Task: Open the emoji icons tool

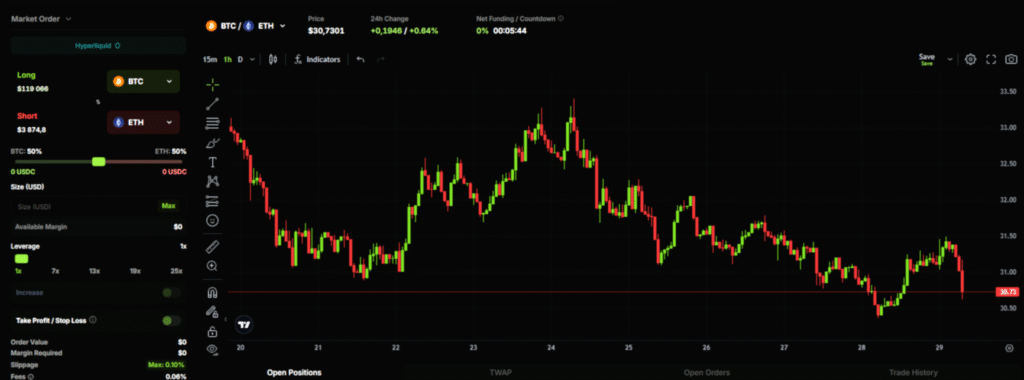Action: [212, 221]
